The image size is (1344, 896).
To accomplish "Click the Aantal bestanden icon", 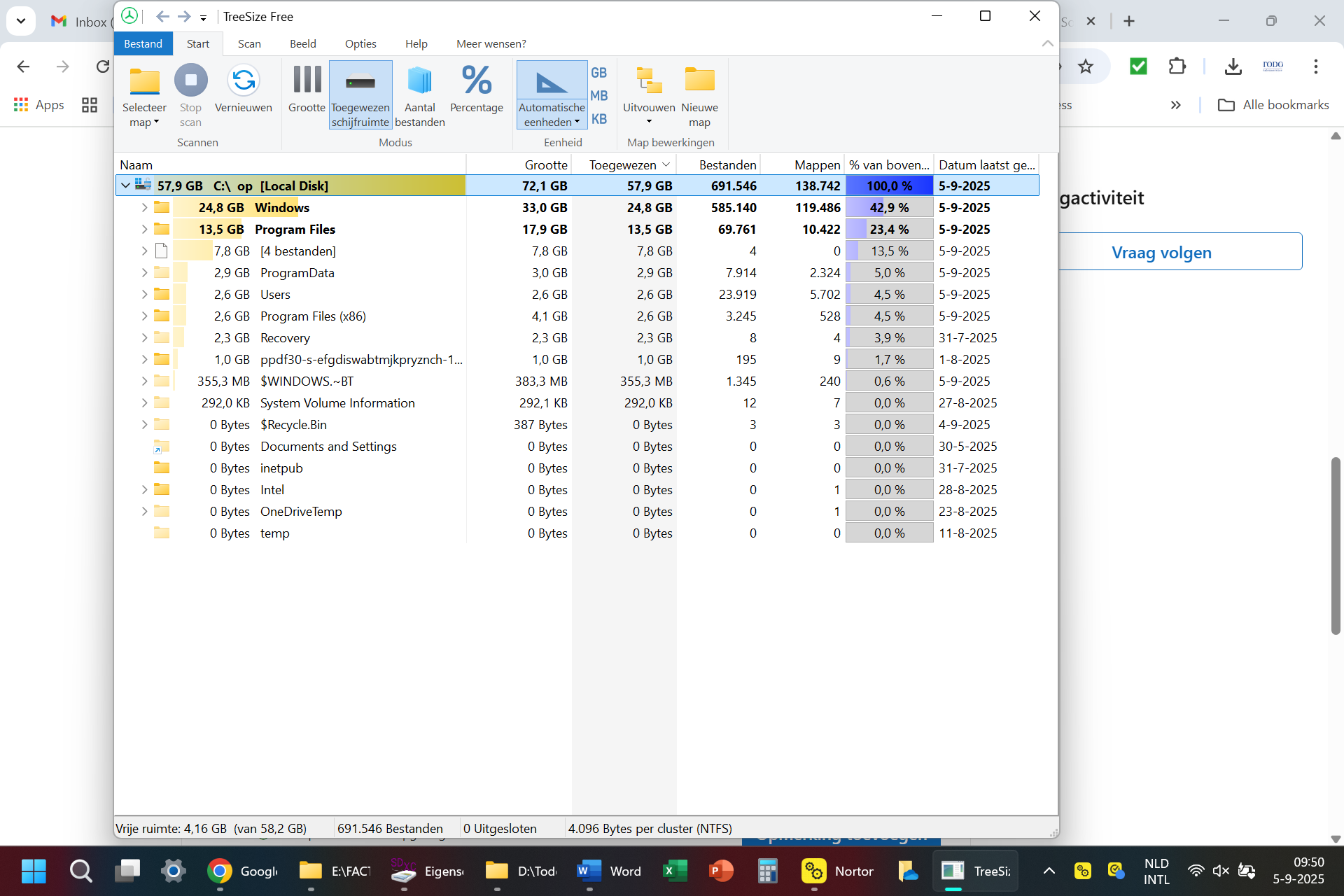I will (x=419, y=81).
